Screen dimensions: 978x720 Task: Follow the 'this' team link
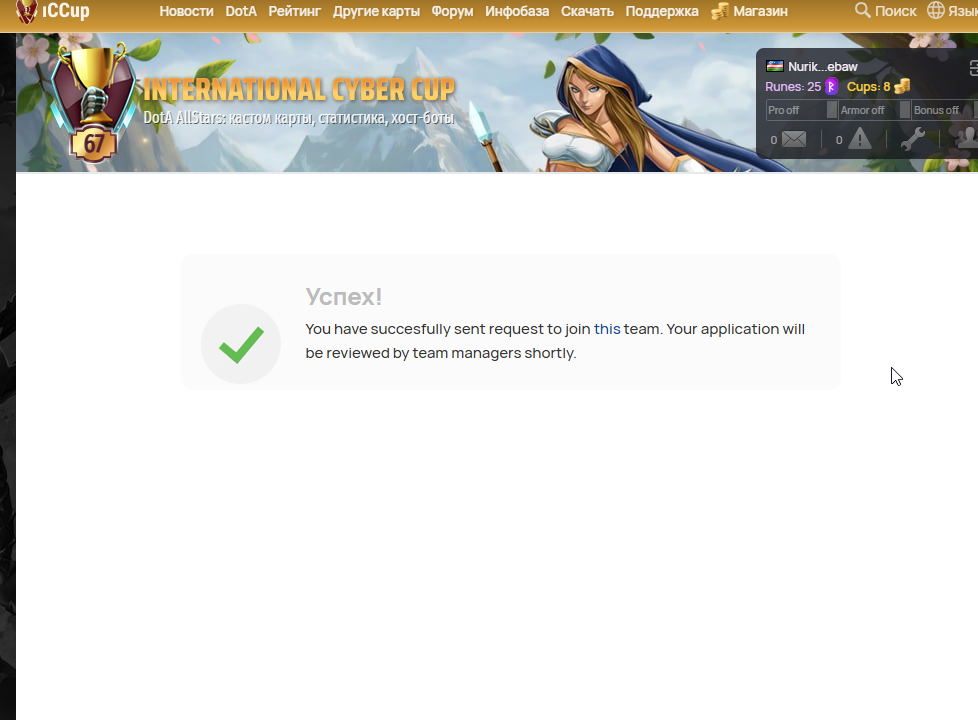coord(607,329)
